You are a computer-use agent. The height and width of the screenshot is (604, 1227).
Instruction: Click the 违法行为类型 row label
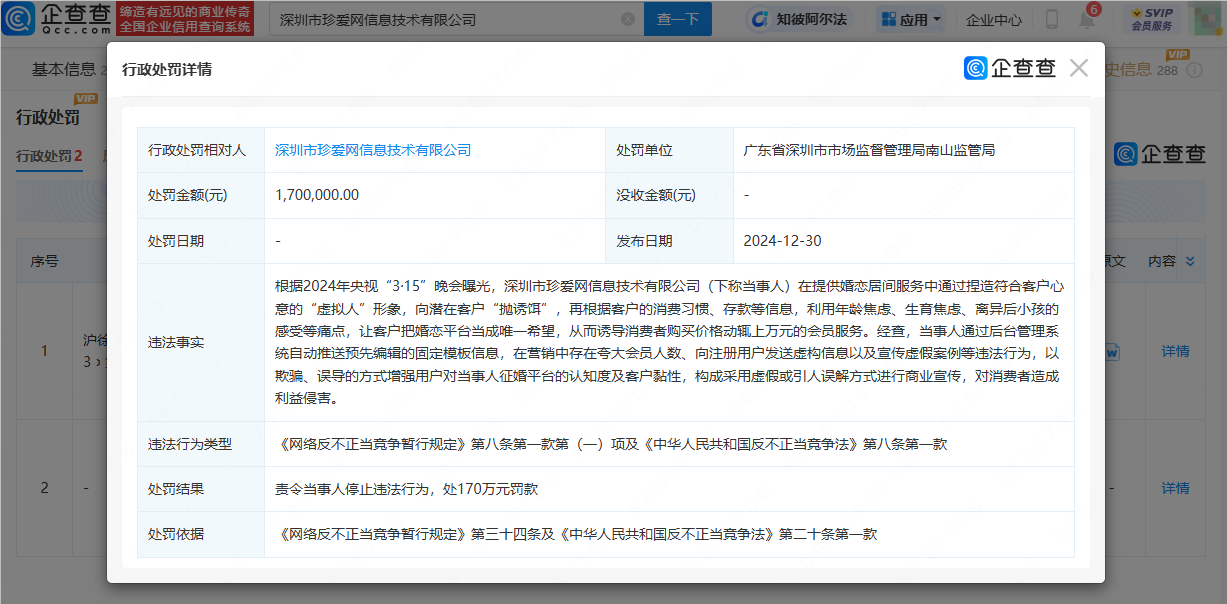(x=190, y=443)
